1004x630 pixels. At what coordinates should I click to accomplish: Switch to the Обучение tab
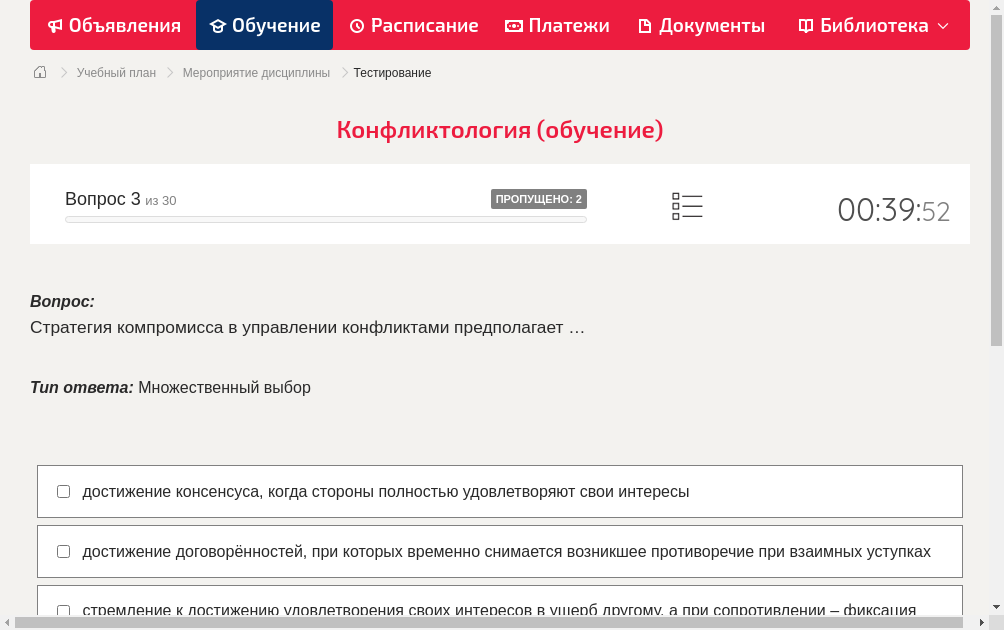coord(264,25)
